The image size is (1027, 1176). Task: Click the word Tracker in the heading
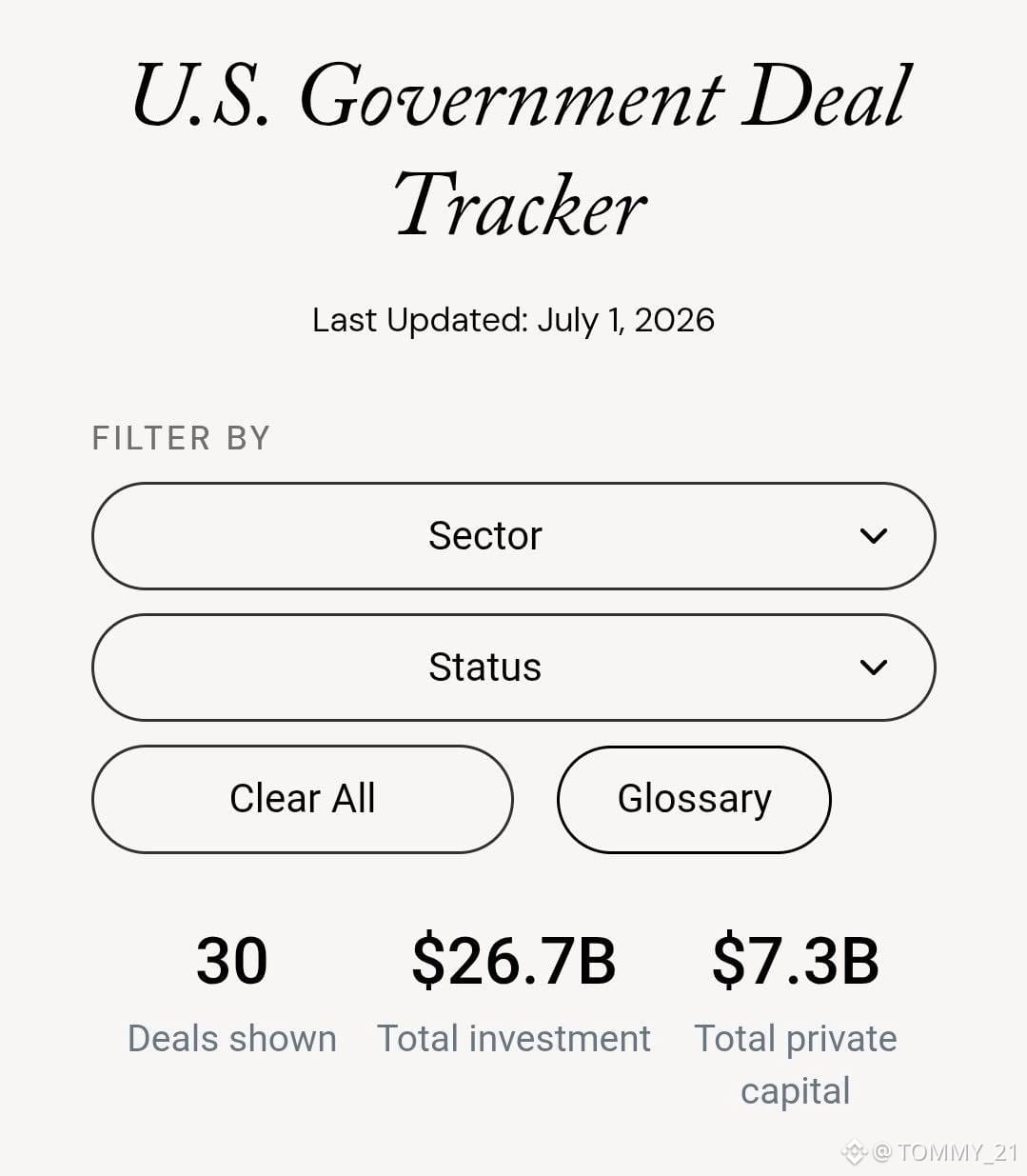(x=521, y=205)
